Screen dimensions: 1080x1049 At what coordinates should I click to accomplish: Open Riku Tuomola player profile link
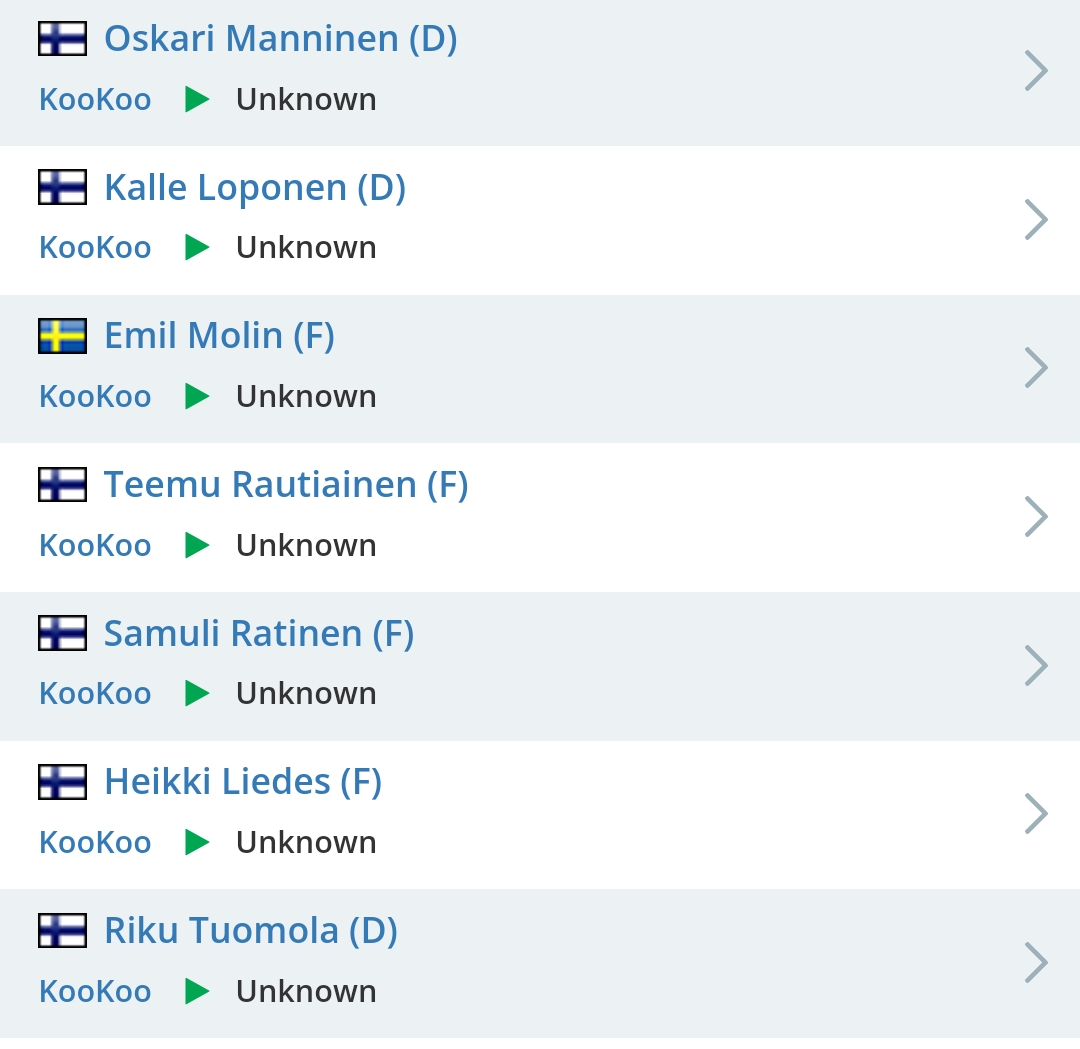pos(250,931)
